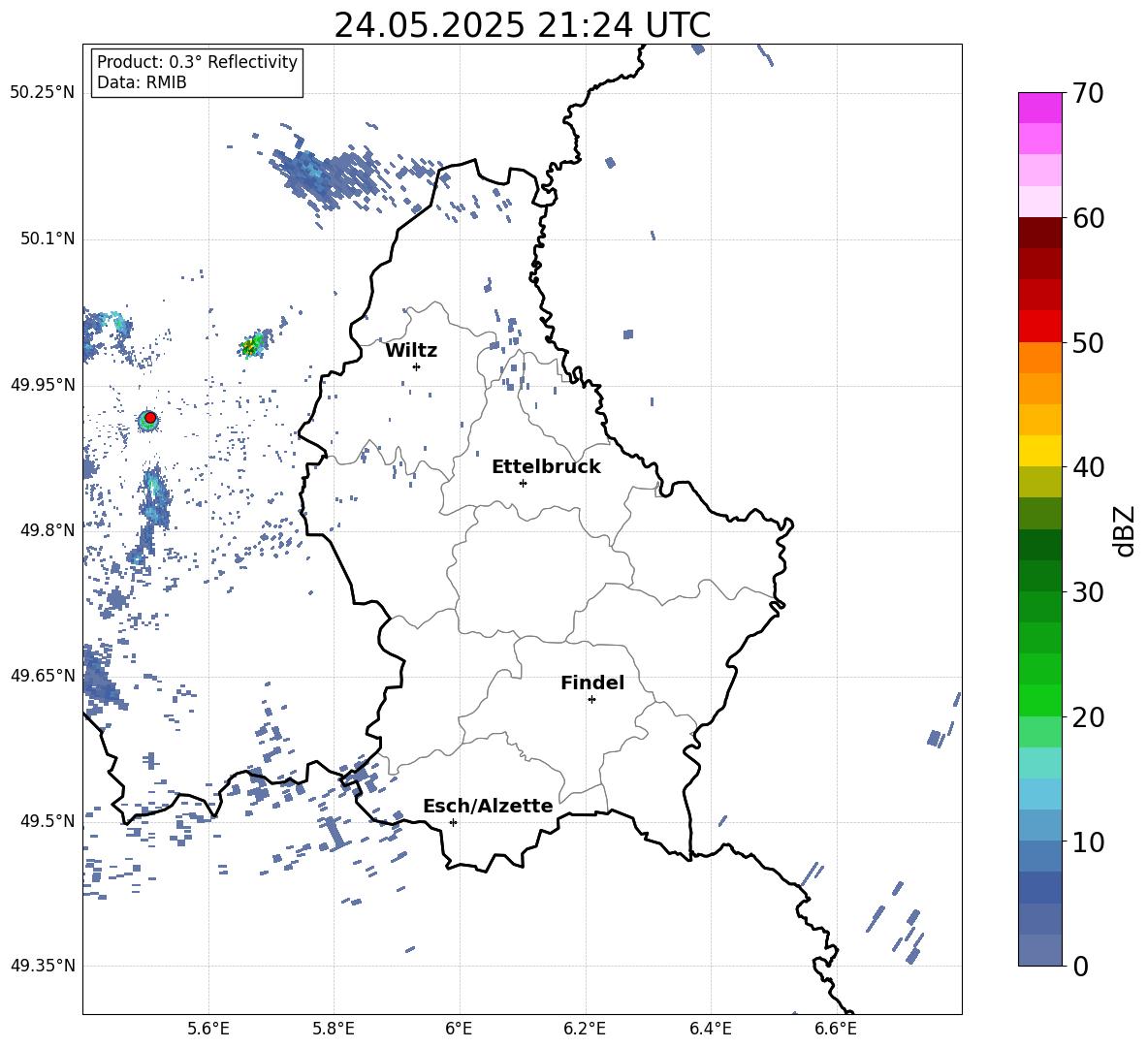
Task: Click the 5.6°E longitude label
Action: pyautogui.click(x=208, y=1029)
